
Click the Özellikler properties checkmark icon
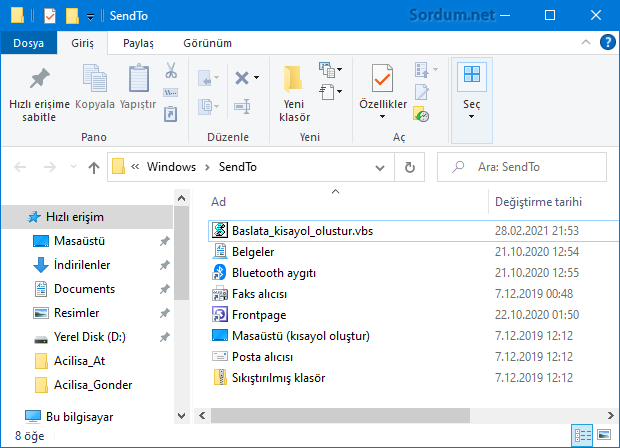point(382,78)
